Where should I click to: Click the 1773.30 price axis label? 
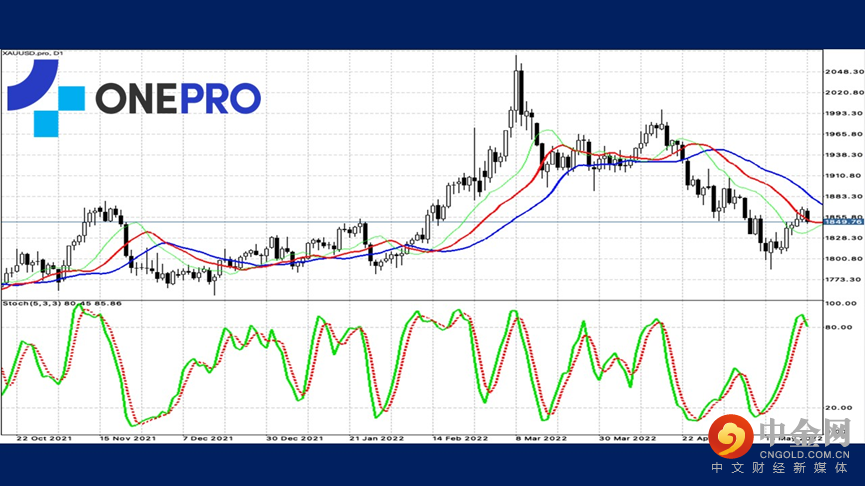pos(844,280)
